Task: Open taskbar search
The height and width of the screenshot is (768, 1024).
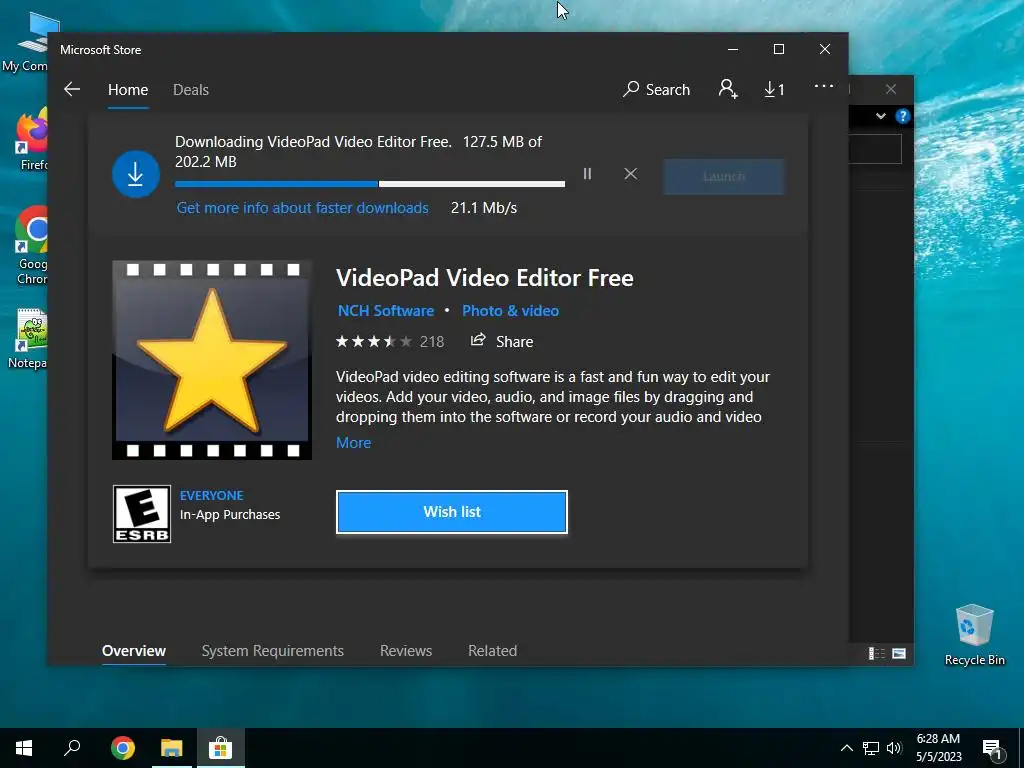Action: tap(72, 748)
